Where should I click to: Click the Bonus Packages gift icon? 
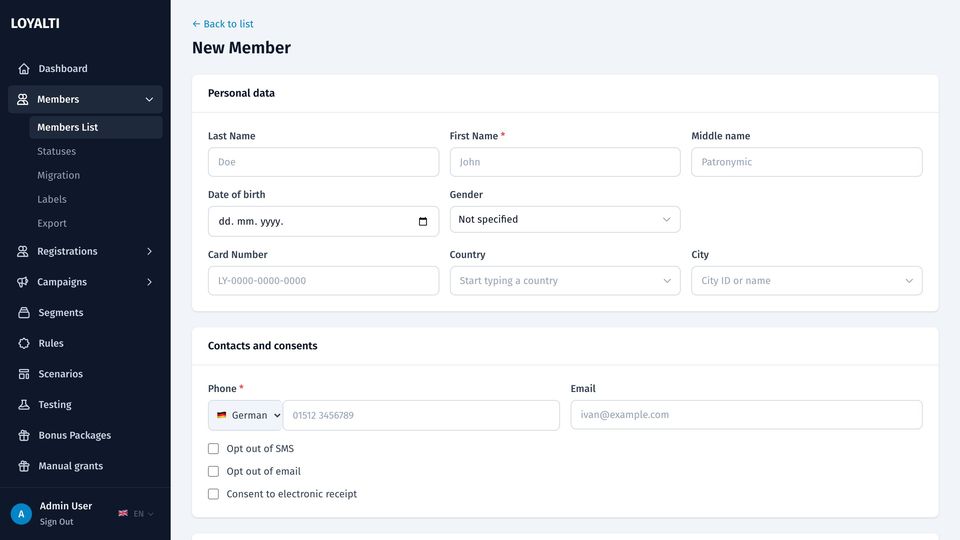point(24,435)
